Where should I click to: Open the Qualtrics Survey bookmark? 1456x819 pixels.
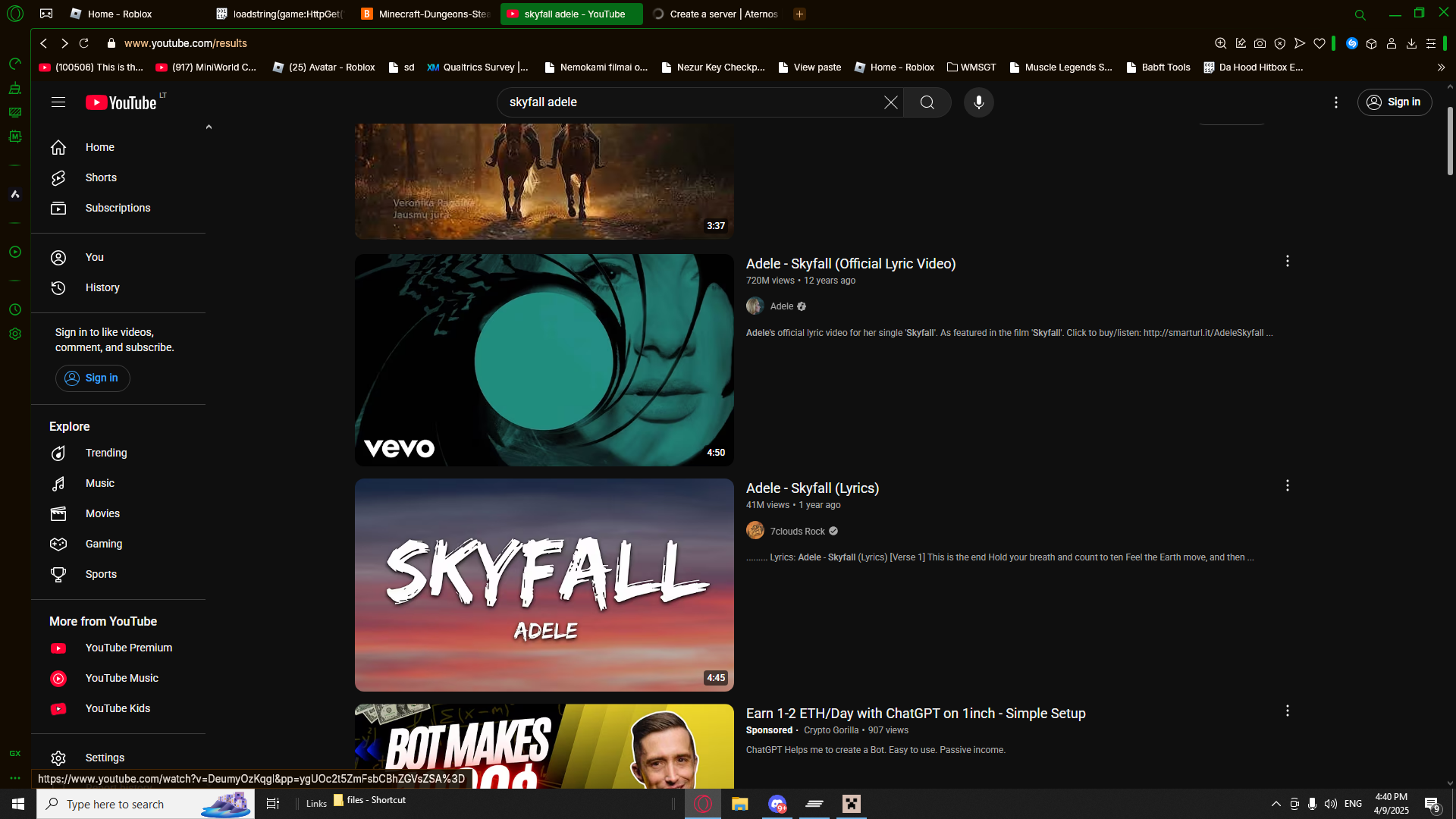(478, 67)
